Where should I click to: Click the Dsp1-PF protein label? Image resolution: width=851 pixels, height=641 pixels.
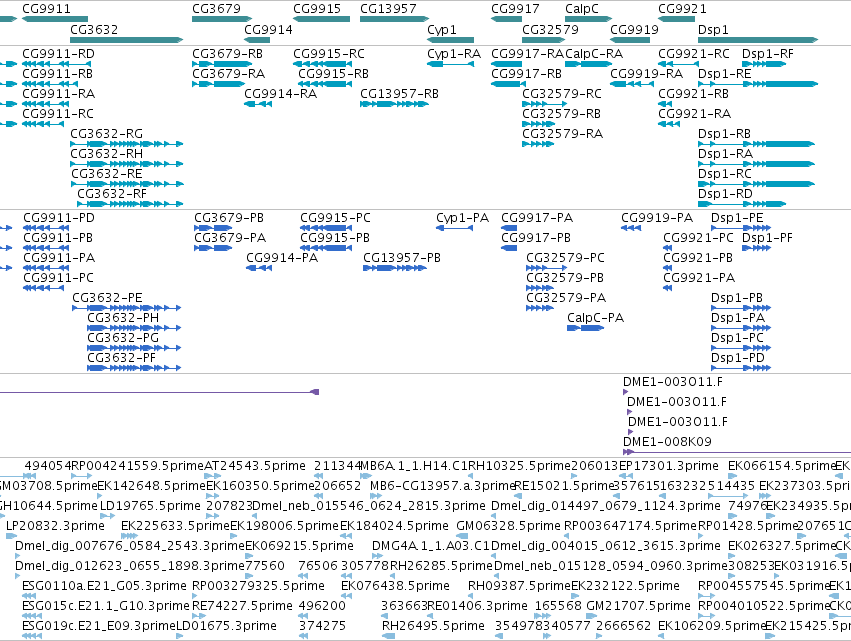pos(767,238)
